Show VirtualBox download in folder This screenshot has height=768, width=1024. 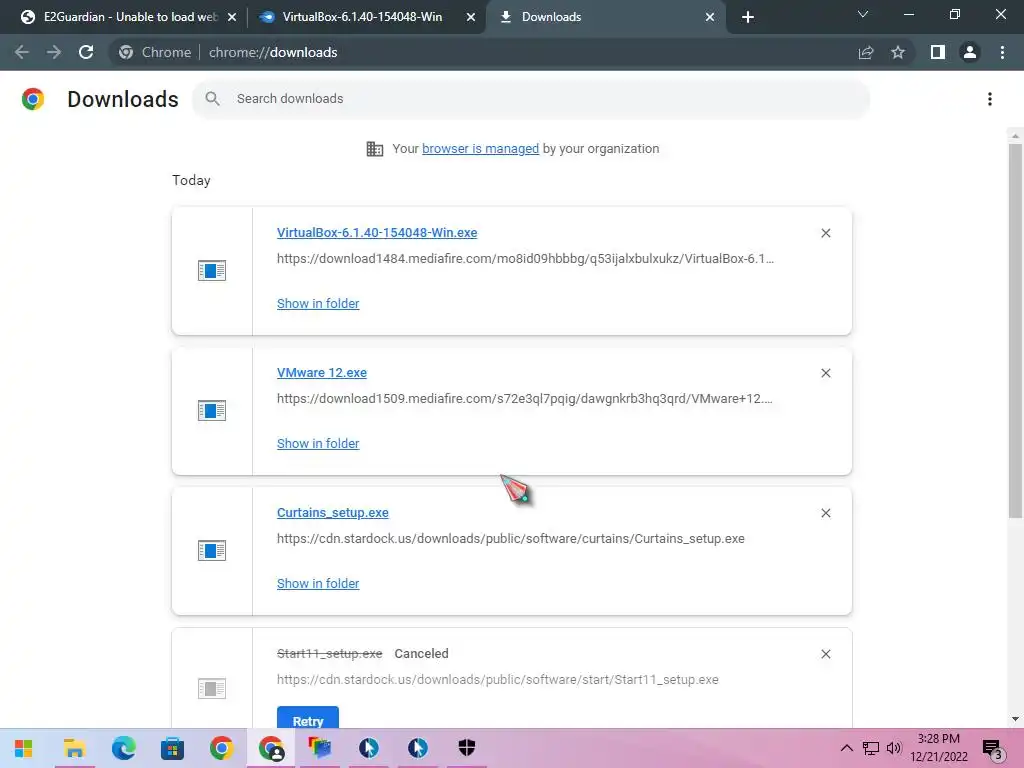click(x=318, y=304)
